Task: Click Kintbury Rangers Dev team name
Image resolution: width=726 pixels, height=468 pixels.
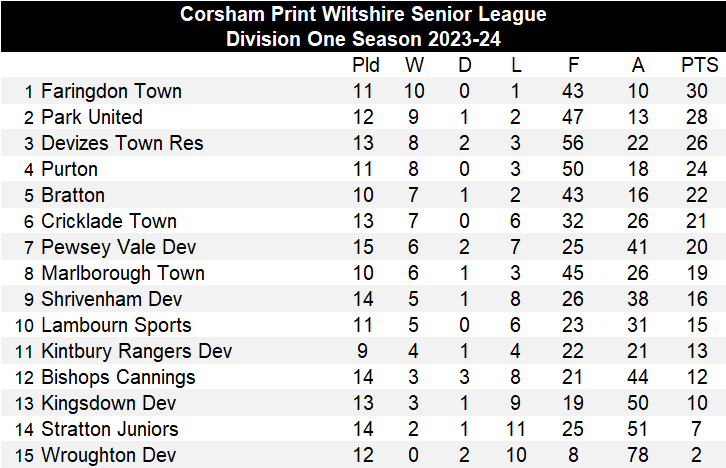Action: tap(137, 351)
